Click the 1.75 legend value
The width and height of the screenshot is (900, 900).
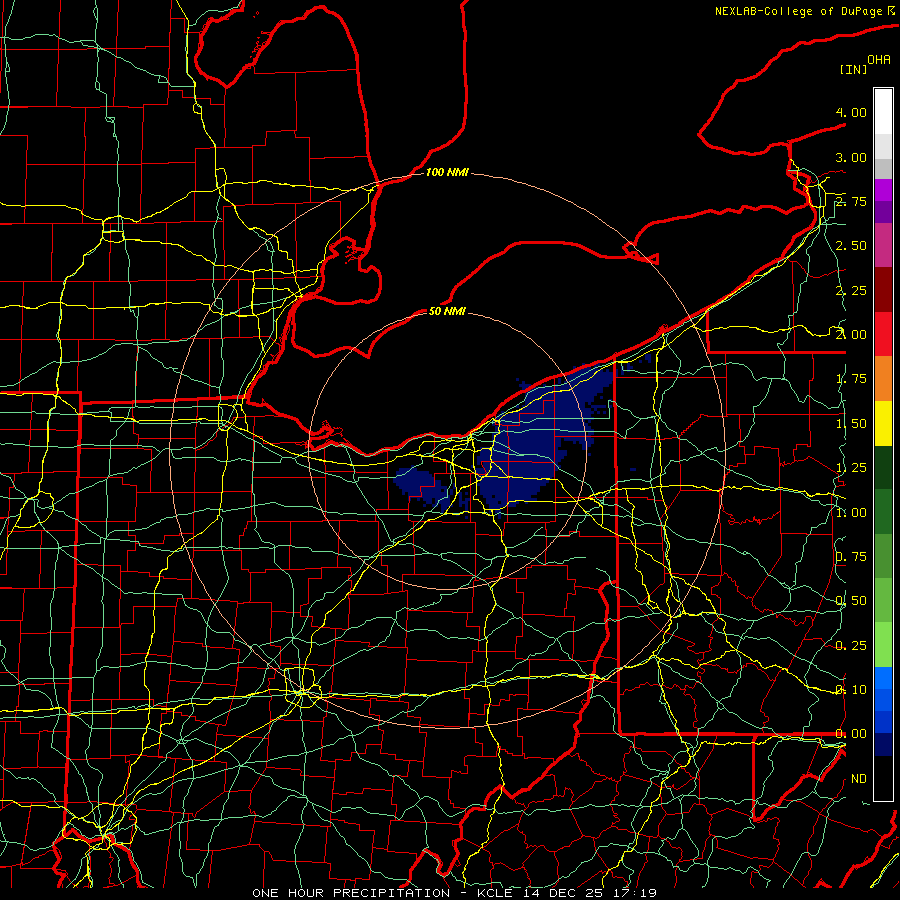coord(851,379)
